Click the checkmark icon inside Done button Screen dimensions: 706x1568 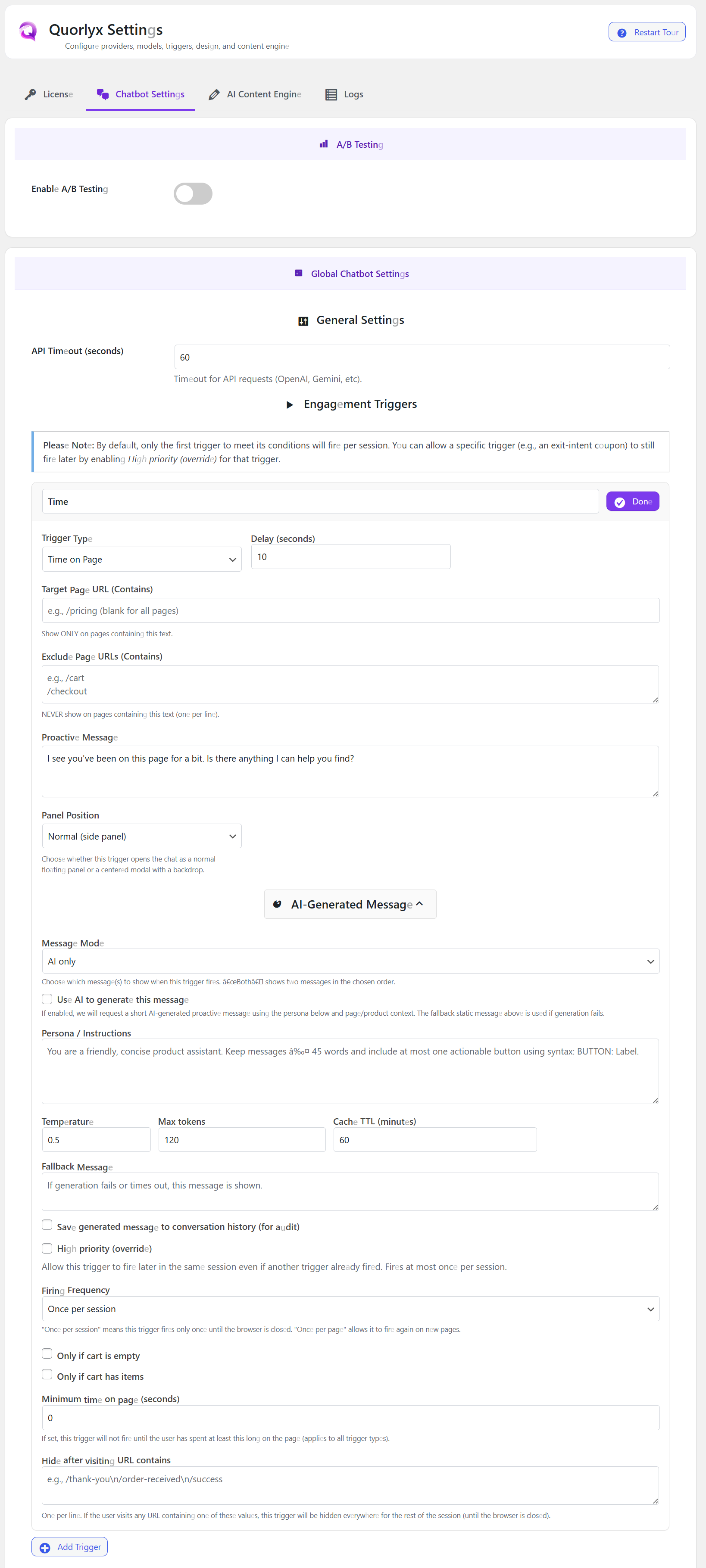pyautogui.click(x=619, y=501)
